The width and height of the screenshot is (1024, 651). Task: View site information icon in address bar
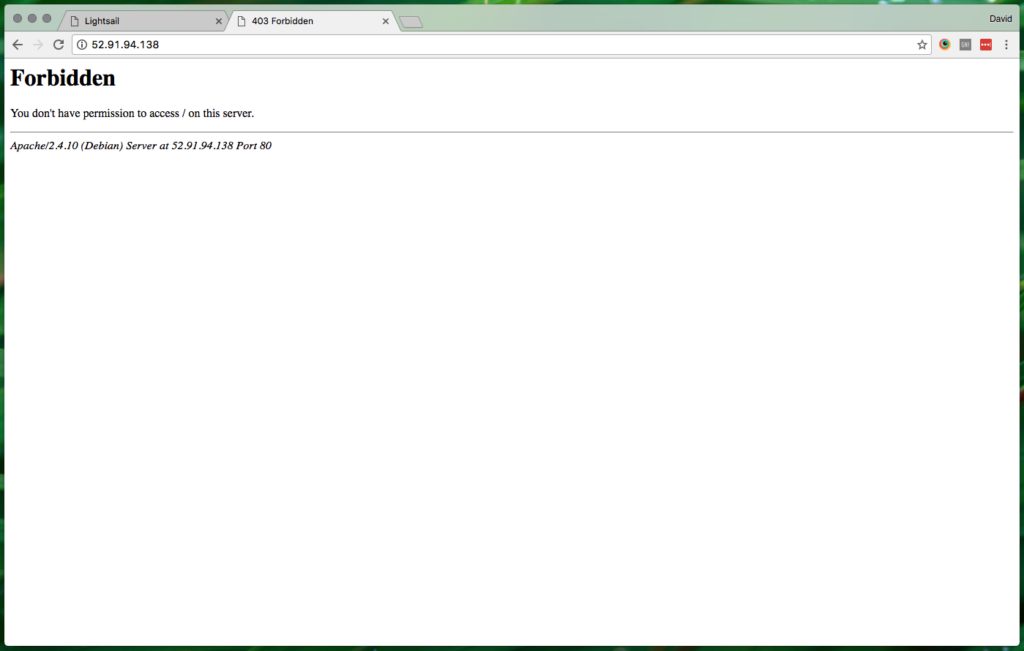pos(82,44)
